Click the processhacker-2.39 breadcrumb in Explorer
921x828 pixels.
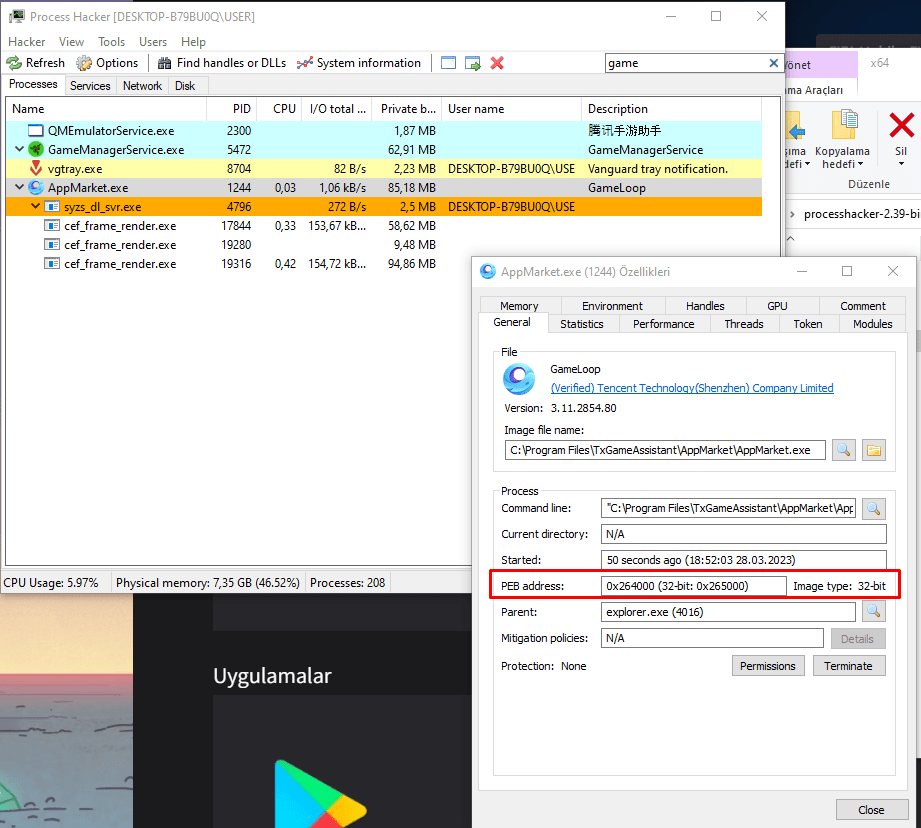[862, 214]
